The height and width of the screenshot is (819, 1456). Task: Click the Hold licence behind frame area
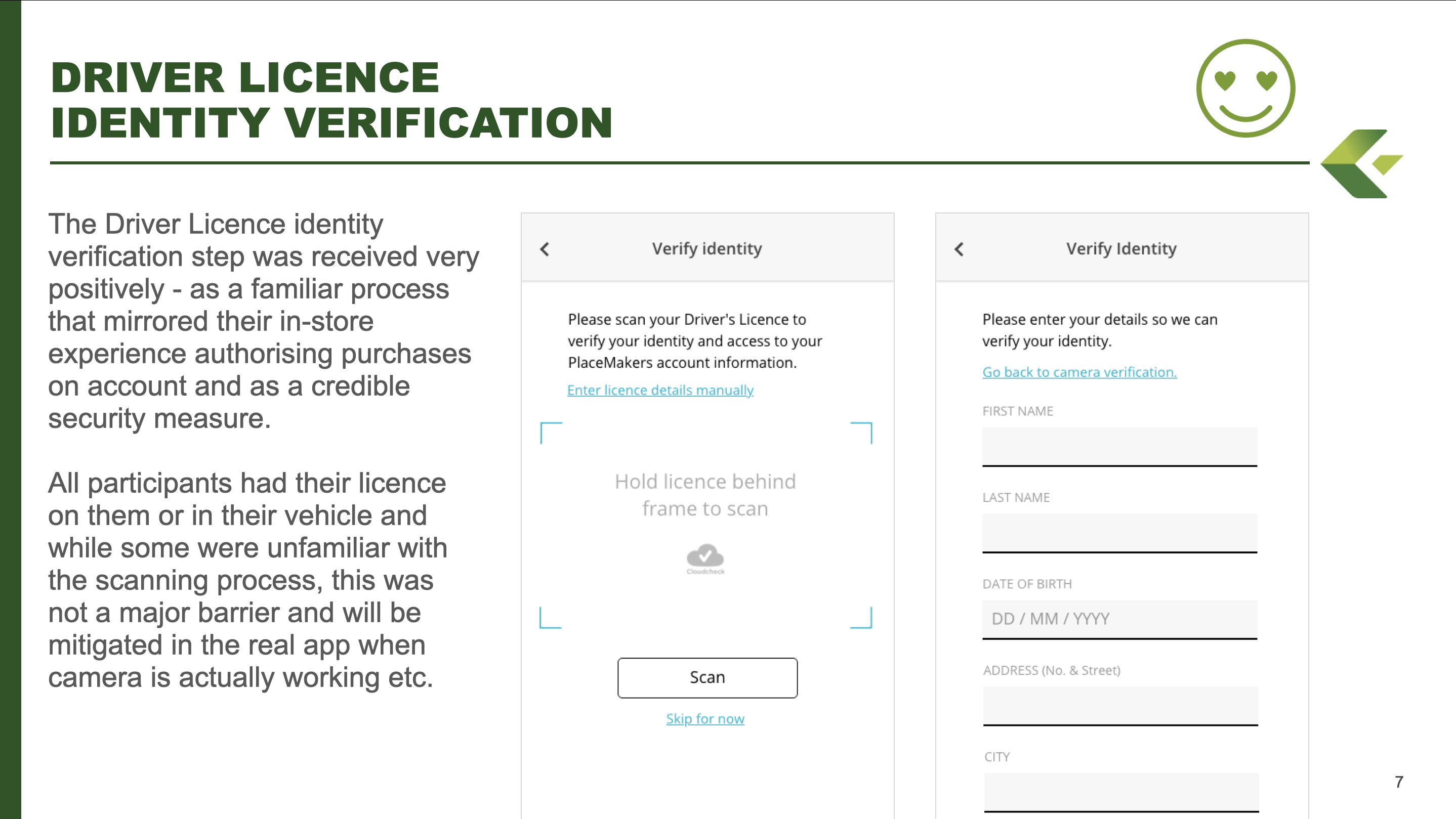pyautogui.click(x=705, y=495)
